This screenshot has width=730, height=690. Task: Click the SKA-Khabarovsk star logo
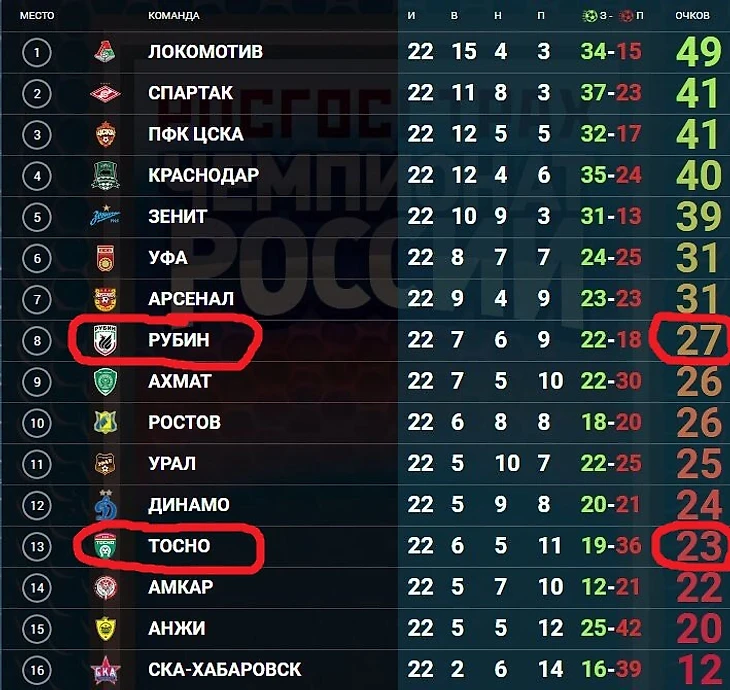tap(105, 670)
